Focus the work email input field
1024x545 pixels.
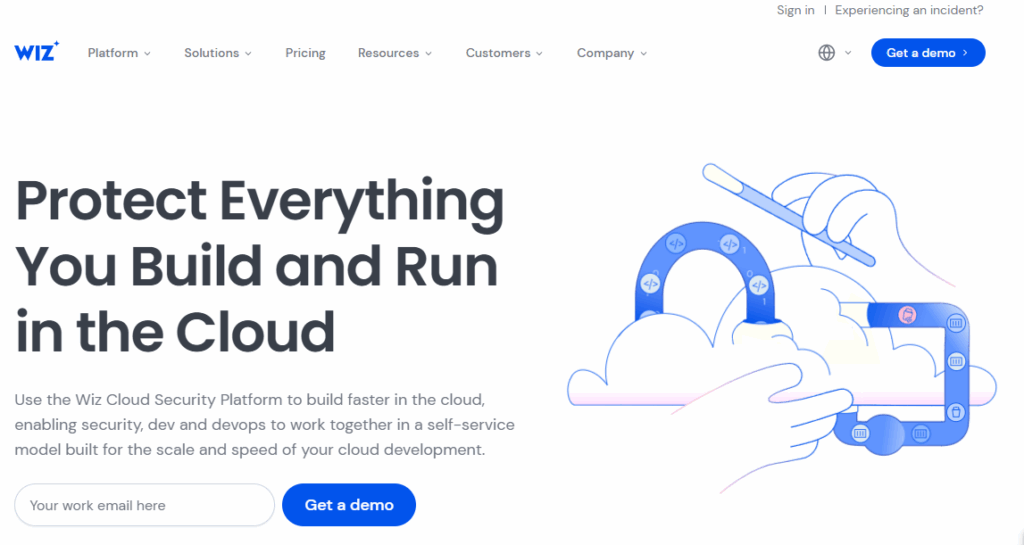144,505
